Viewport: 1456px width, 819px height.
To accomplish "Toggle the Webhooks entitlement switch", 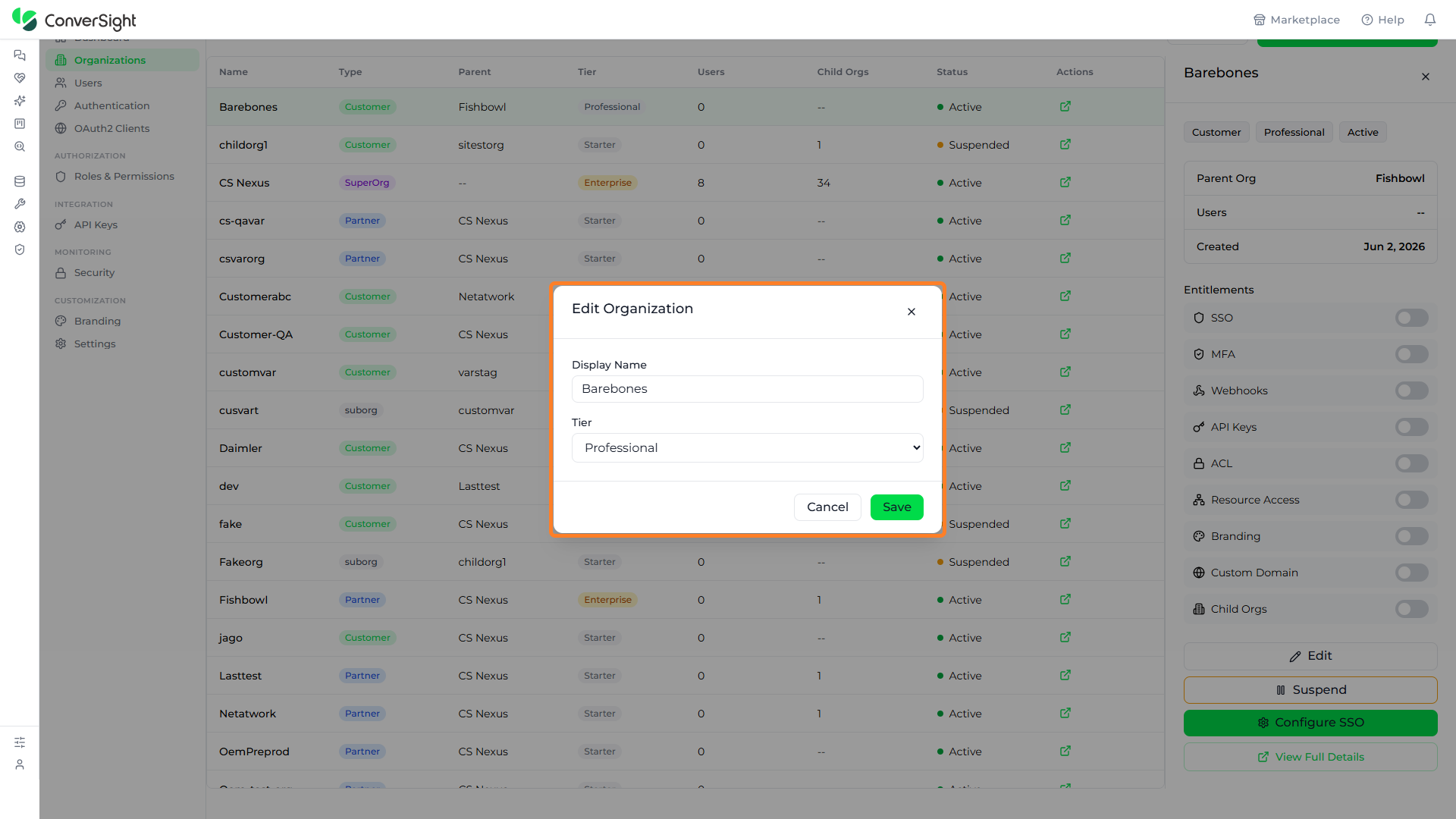I will tap(1411, 391).
